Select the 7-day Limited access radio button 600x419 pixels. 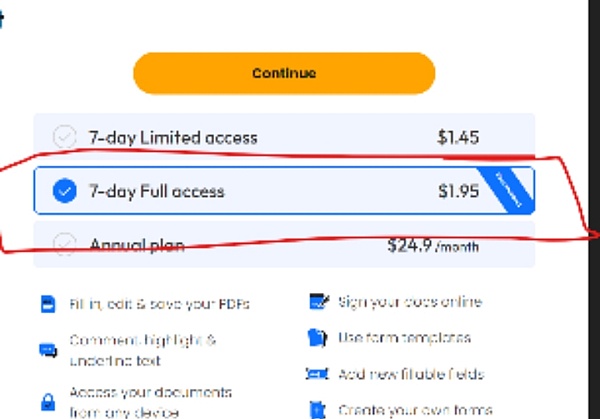tap(64, 138)
